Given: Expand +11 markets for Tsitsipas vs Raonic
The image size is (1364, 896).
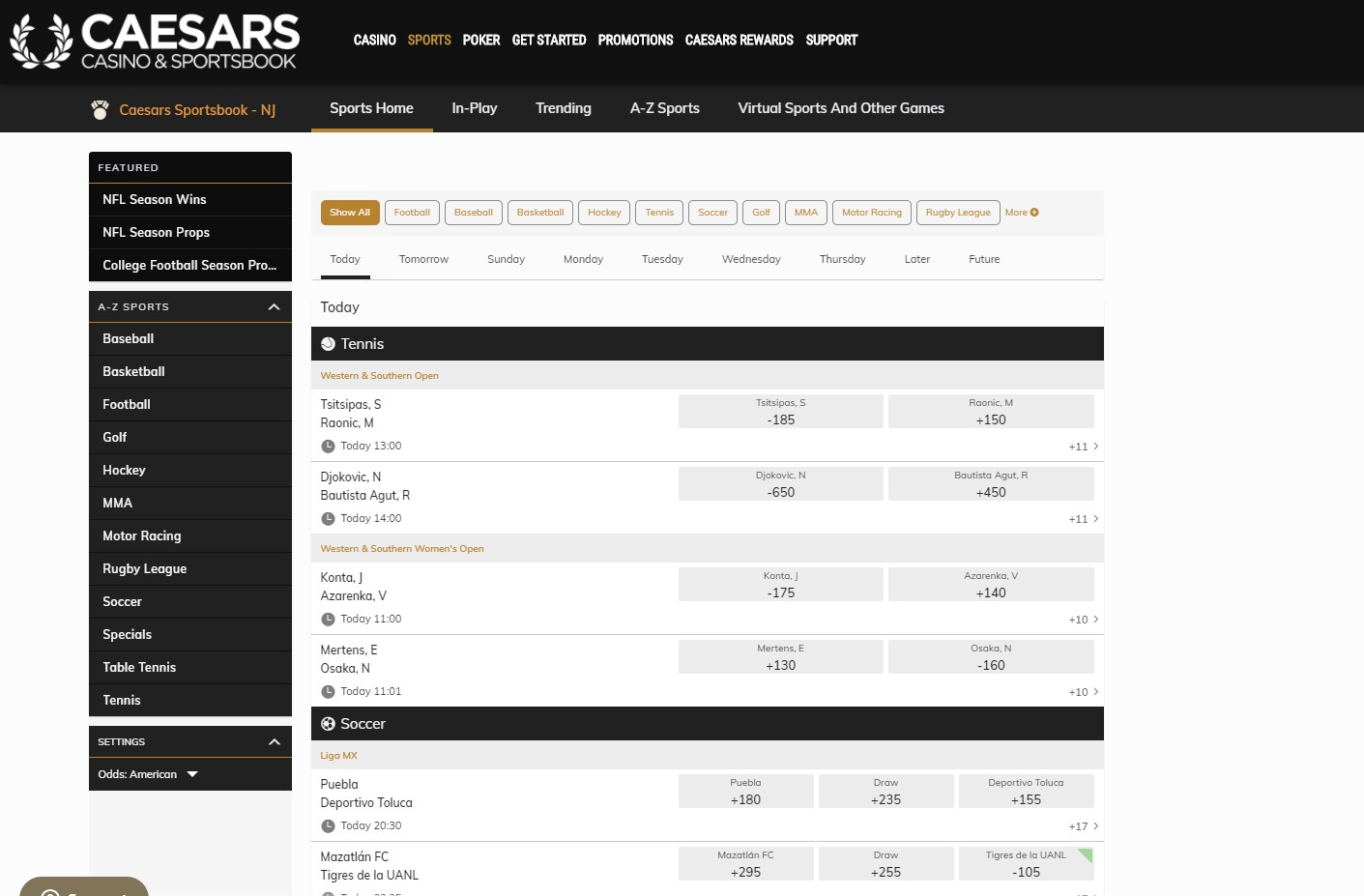Looking at the screenshot, I should [x=1084, y=447].
